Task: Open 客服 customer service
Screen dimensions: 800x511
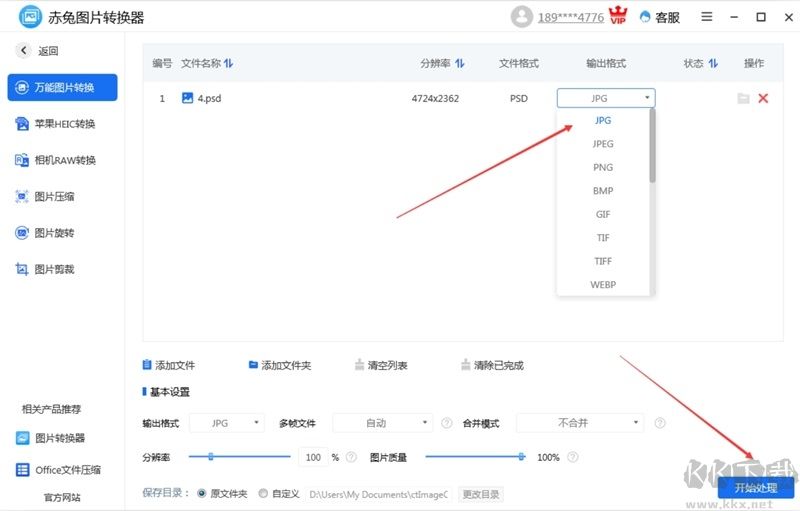Action: click(660, 17)
